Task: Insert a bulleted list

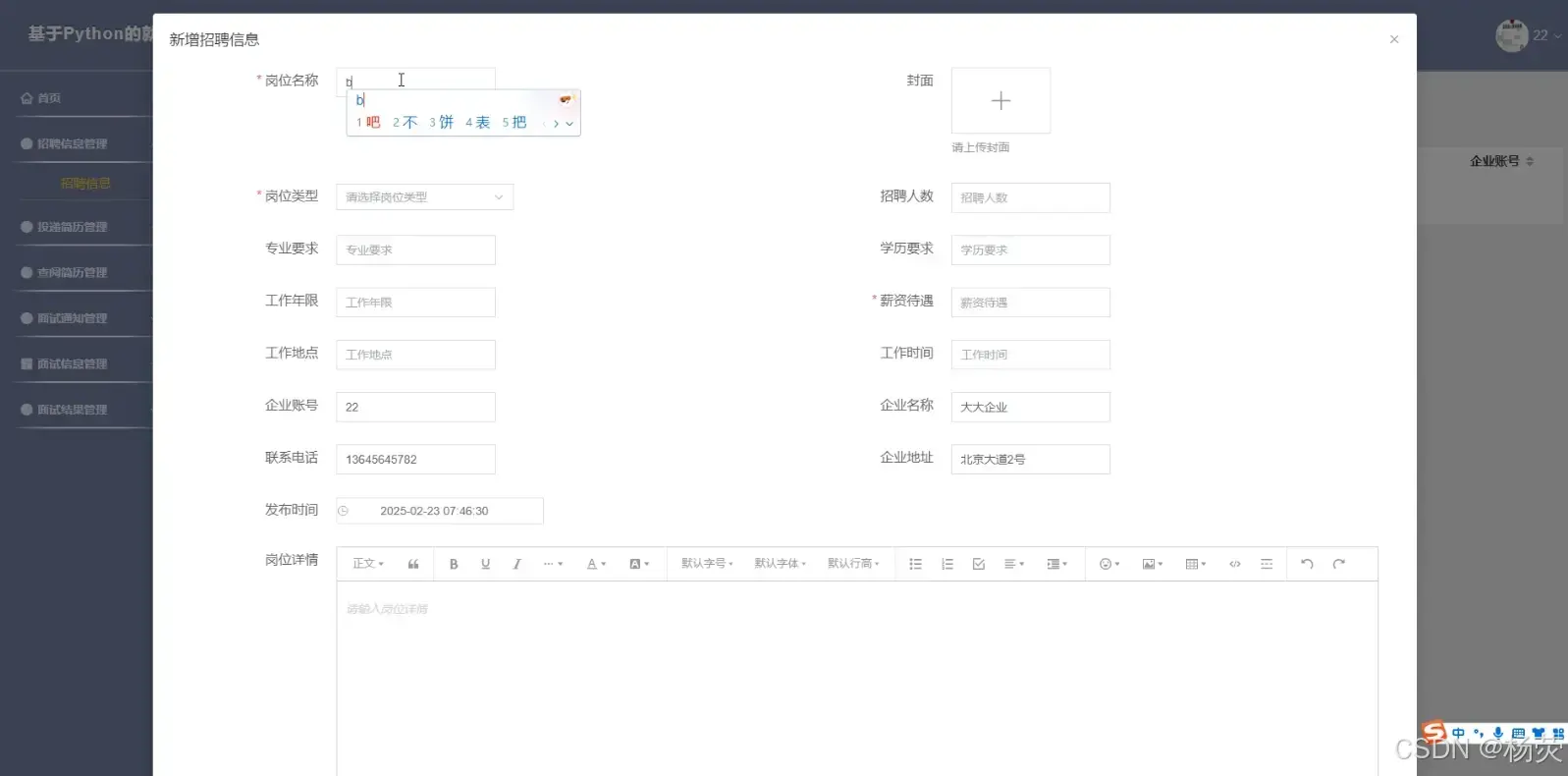Action: (915, 564)
